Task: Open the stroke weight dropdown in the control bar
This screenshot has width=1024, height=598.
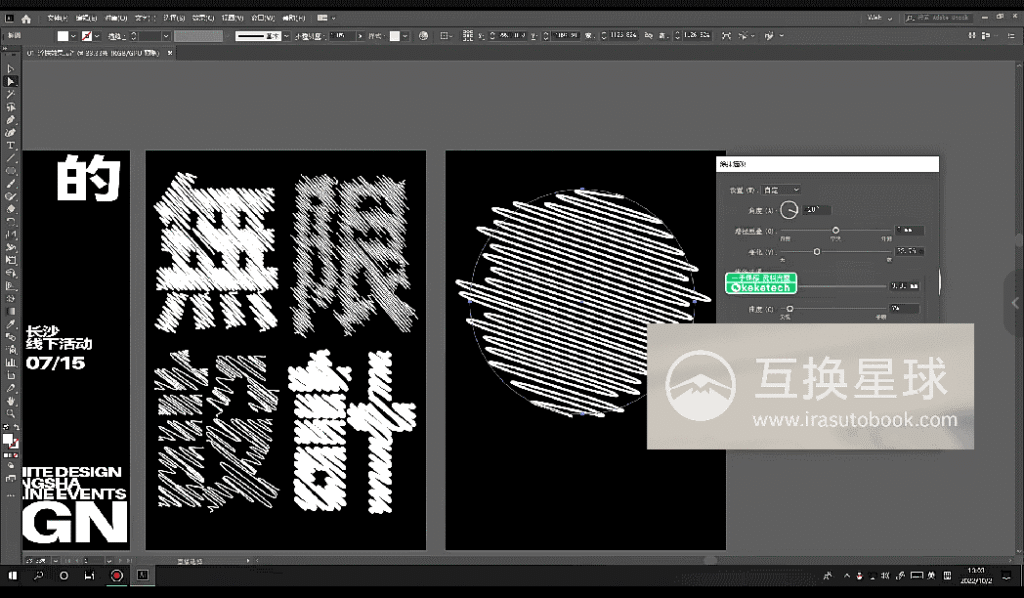Action: pyautogui.click(x=164, y=35)
